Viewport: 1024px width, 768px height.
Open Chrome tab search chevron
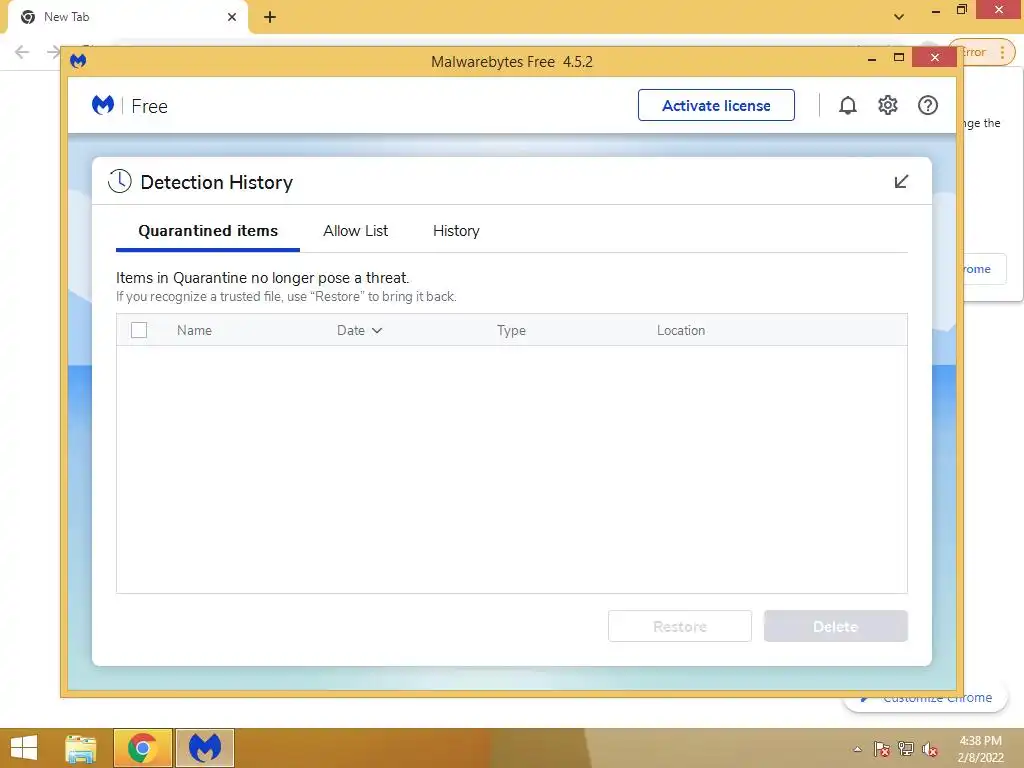click(x=899, y=17)
